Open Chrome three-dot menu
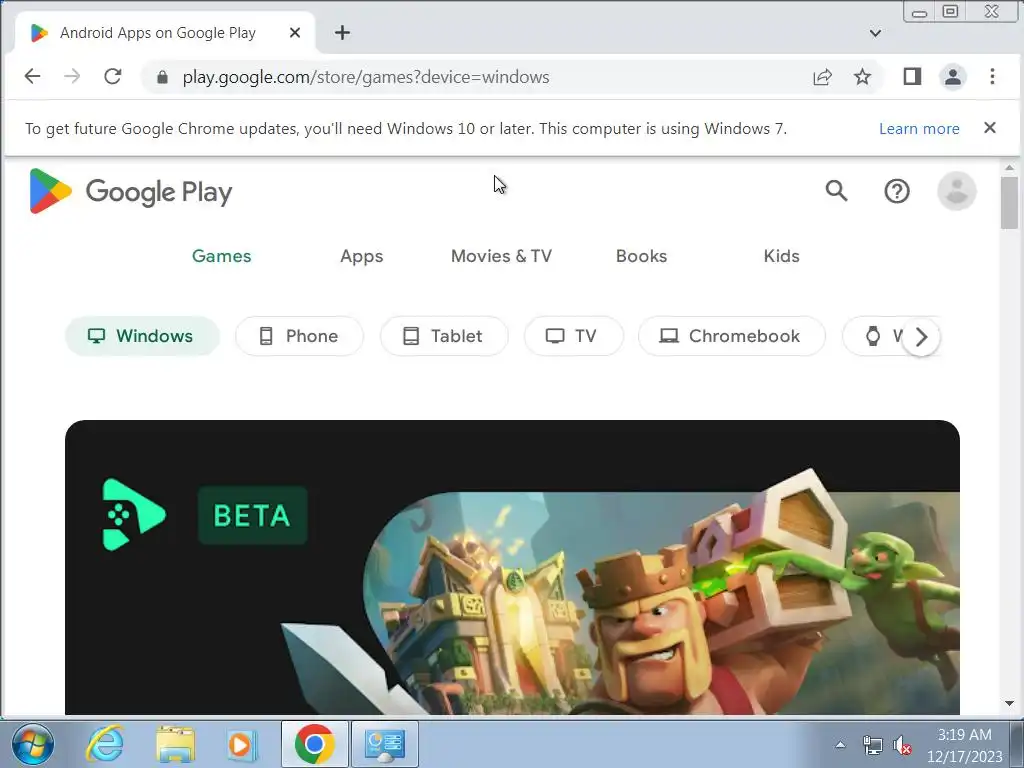Viewport: 1024px width, 768px height. point(992,76)
